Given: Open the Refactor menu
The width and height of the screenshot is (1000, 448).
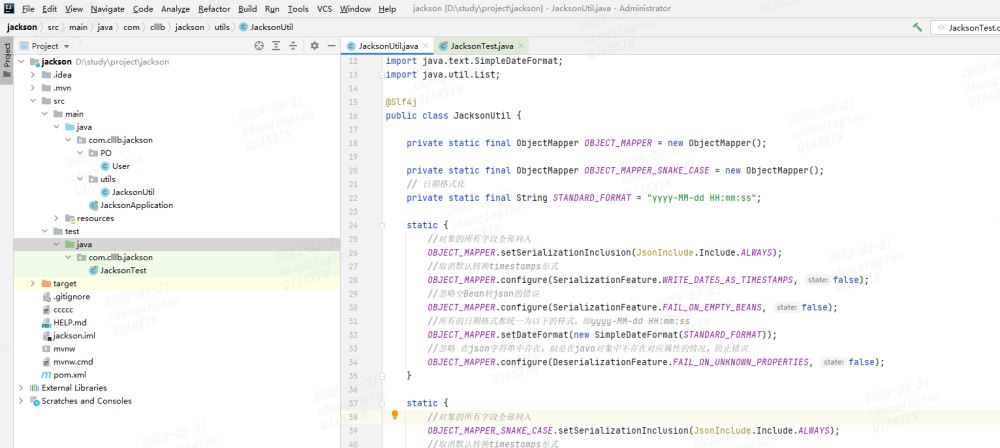Looking at the screenshot, I should point(214,8).
